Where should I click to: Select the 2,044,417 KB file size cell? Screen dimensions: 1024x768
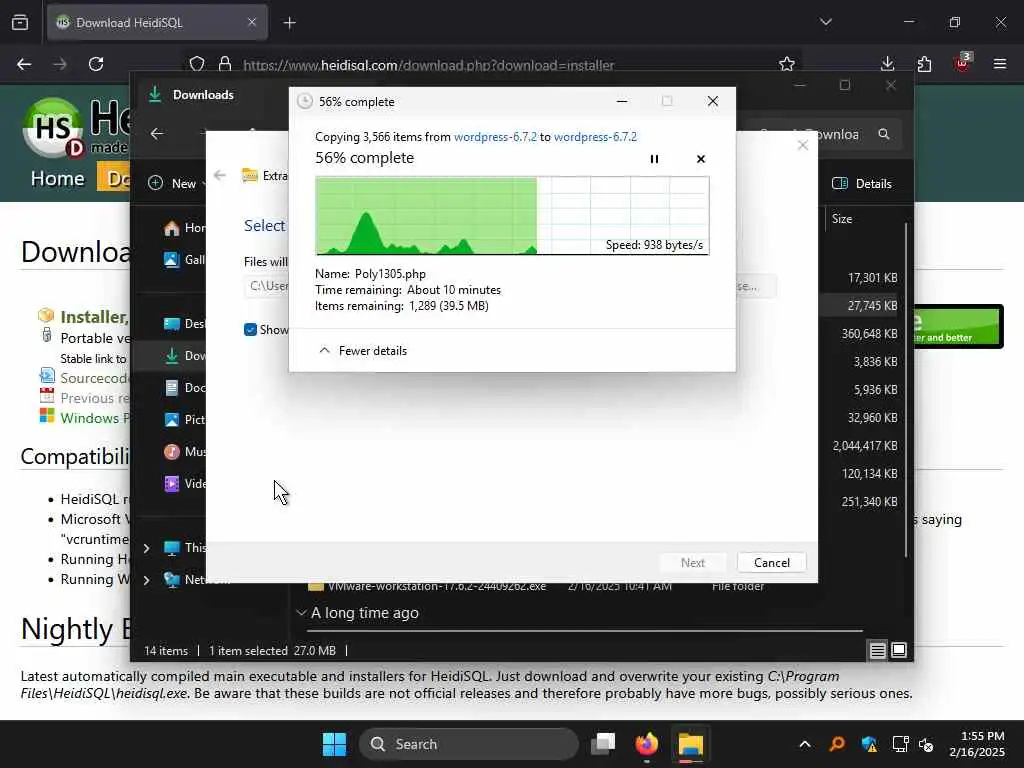[865, 445]
